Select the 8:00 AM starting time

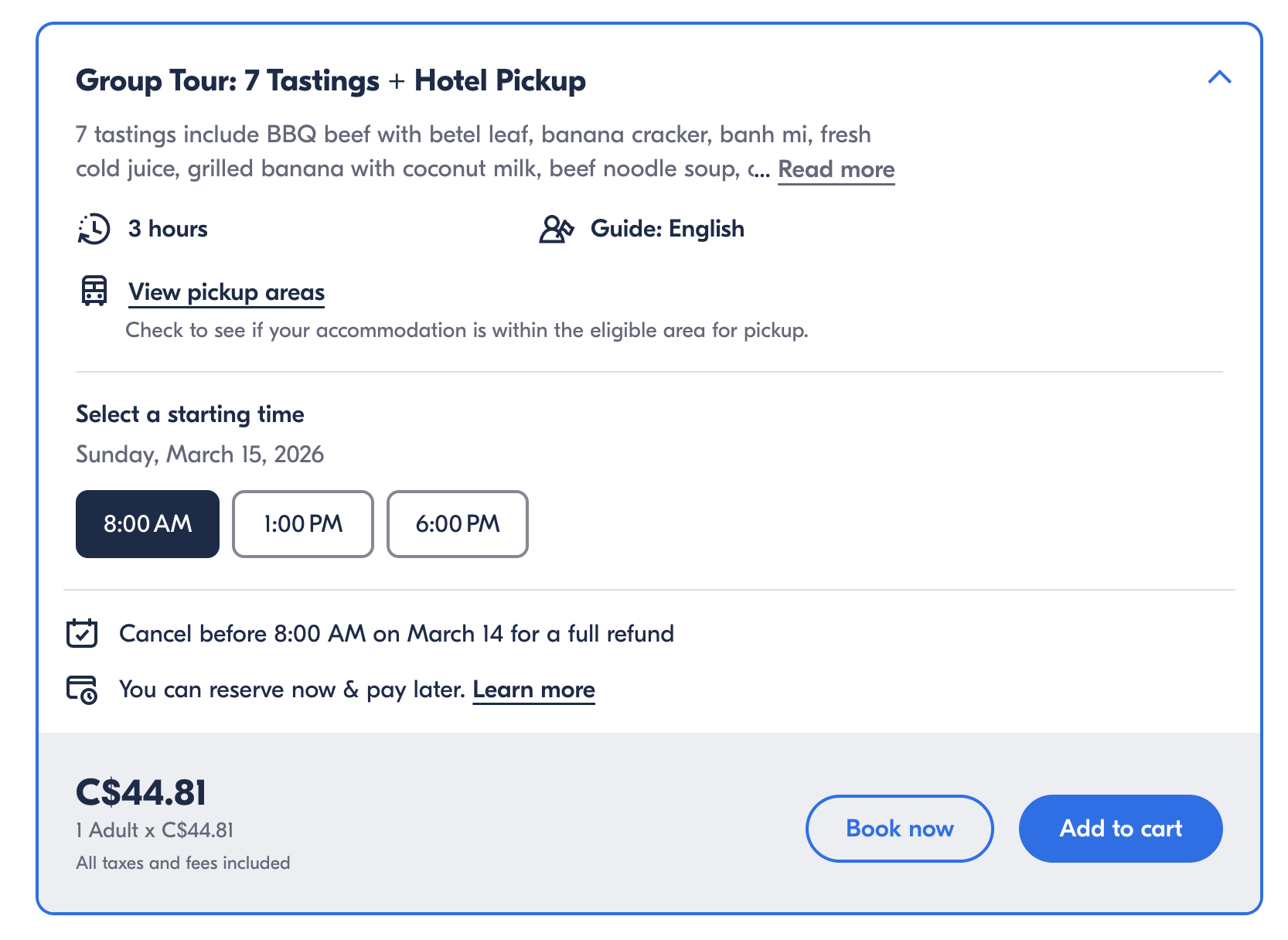(x=147, y=524)
